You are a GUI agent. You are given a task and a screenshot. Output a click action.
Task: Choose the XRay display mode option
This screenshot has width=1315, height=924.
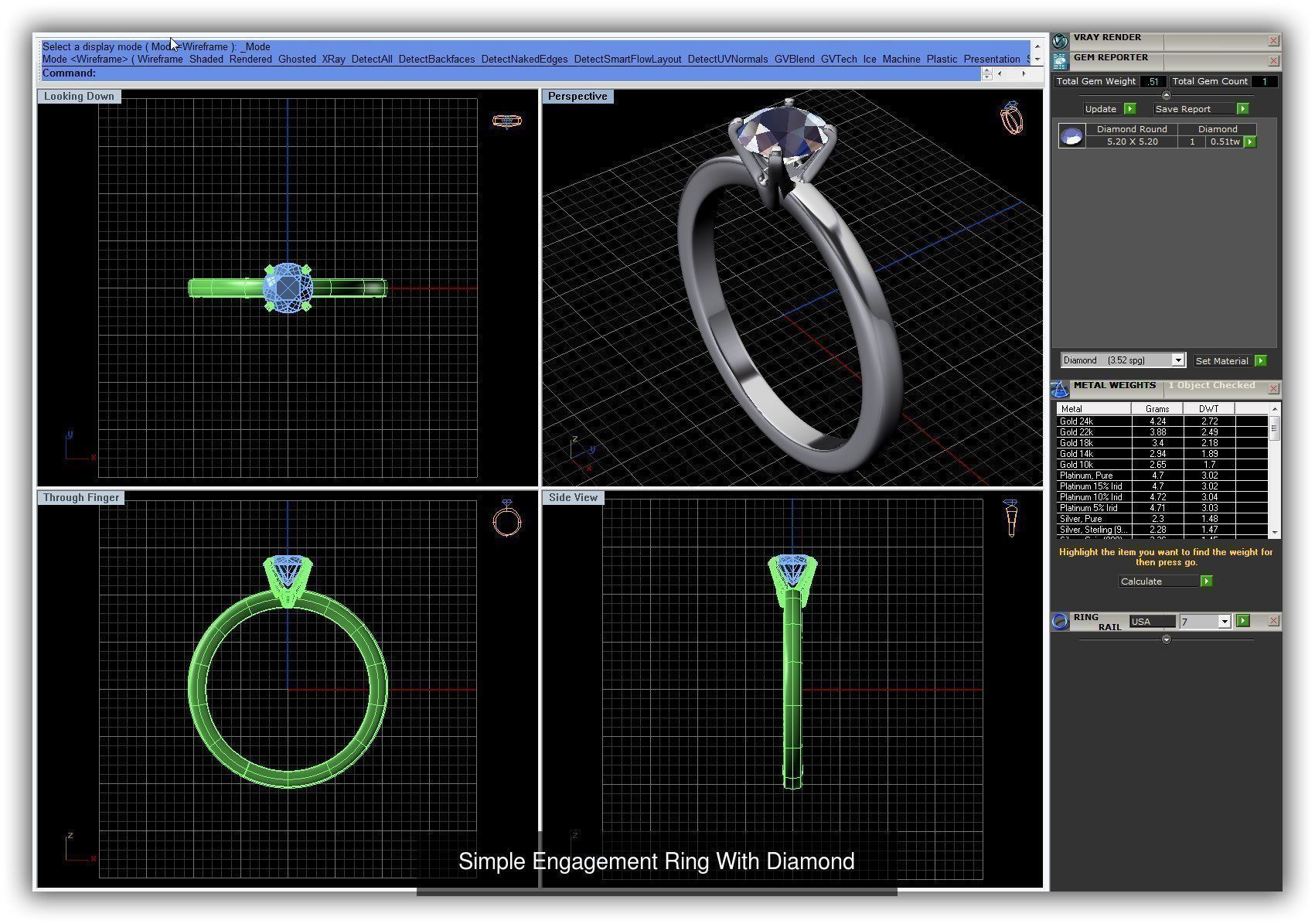click(333, 60)
